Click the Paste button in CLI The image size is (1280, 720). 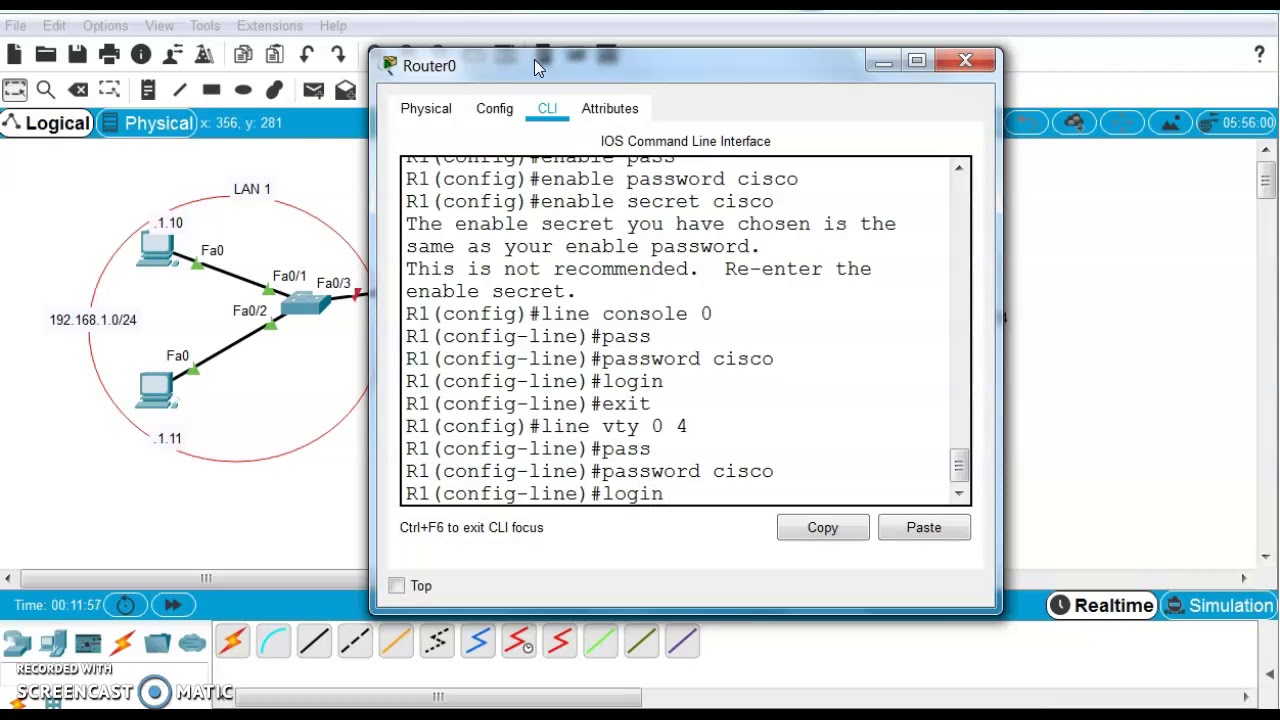924,528
